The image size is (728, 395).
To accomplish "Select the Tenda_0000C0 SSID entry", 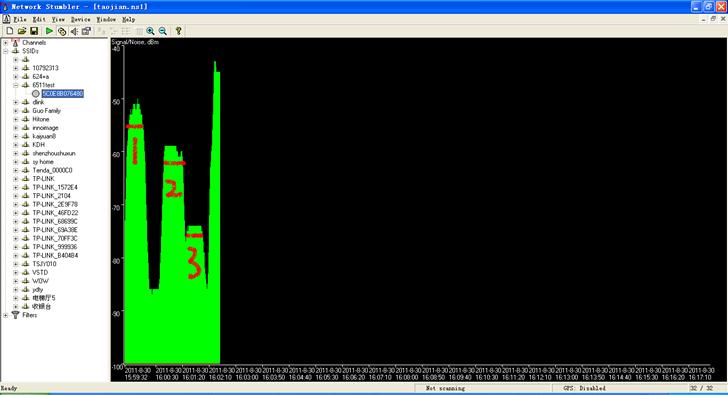I will [x=52, y=170].
